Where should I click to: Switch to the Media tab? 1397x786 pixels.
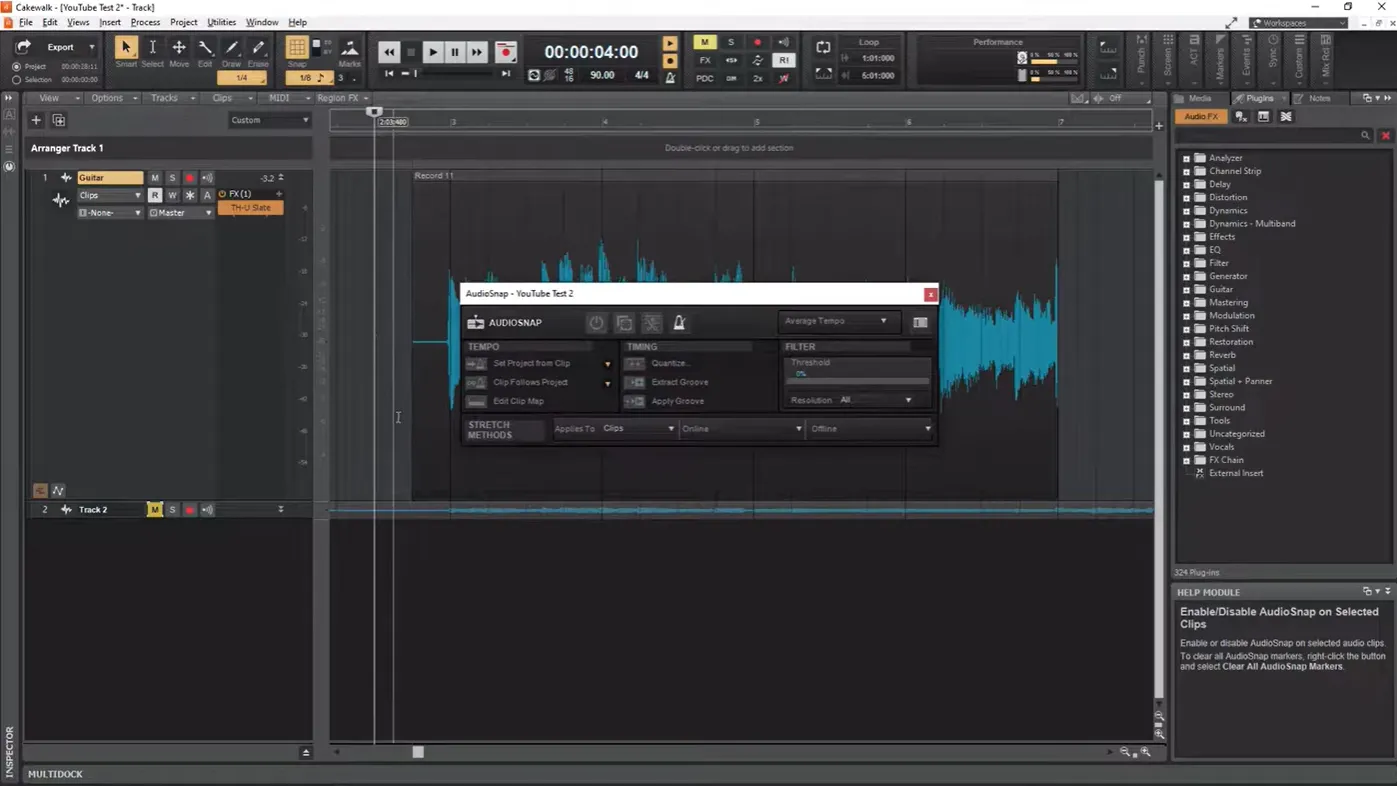pos(1199,98)
